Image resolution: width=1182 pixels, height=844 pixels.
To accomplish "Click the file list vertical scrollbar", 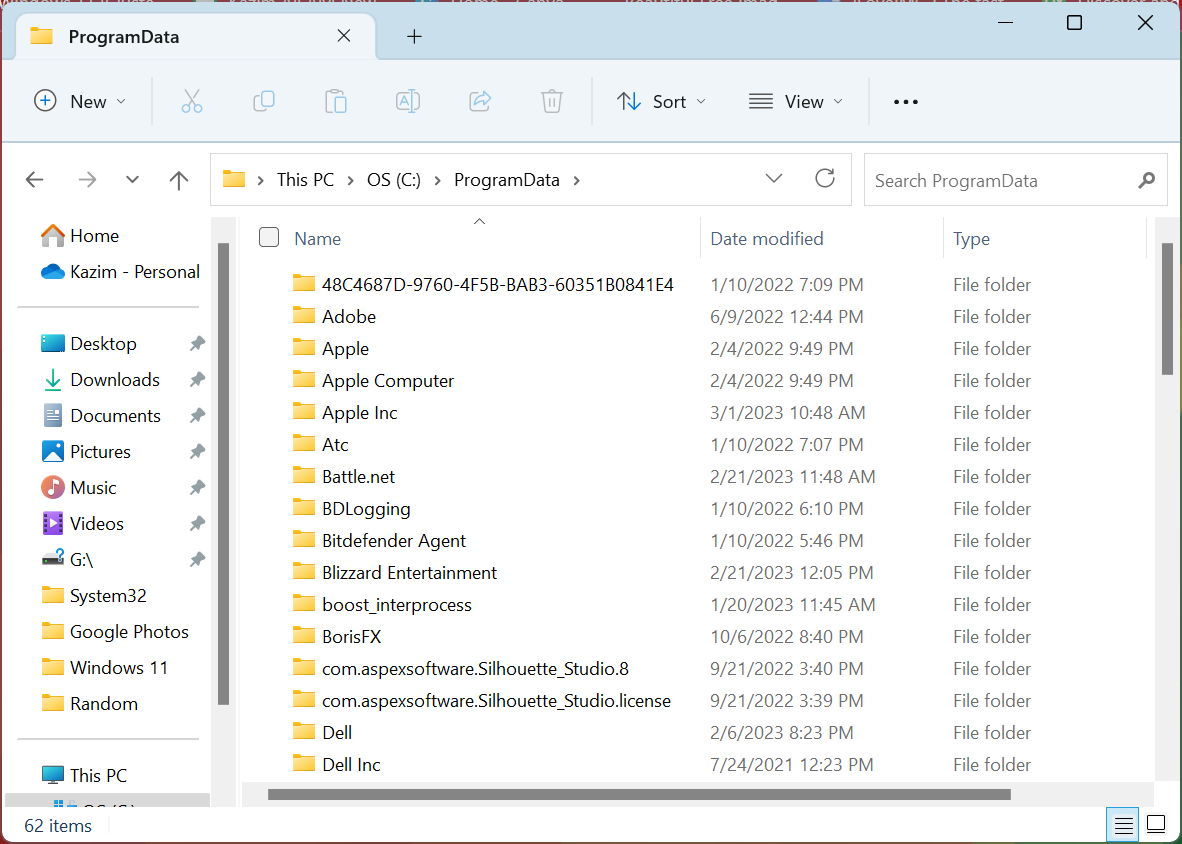I will [1167, 308].
